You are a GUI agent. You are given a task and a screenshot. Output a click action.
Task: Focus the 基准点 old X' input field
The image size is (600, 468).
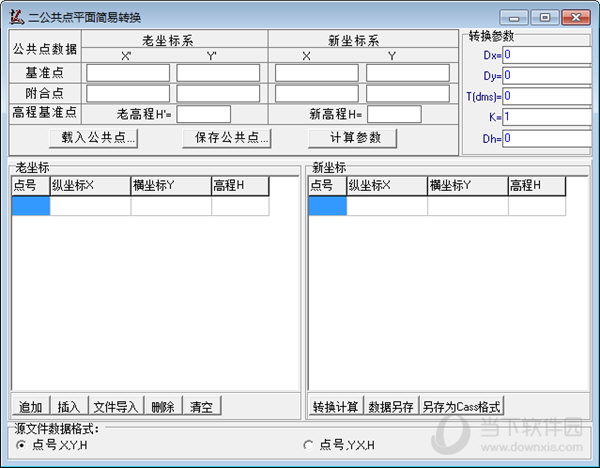pyautogui.click(x=128, y=73)
